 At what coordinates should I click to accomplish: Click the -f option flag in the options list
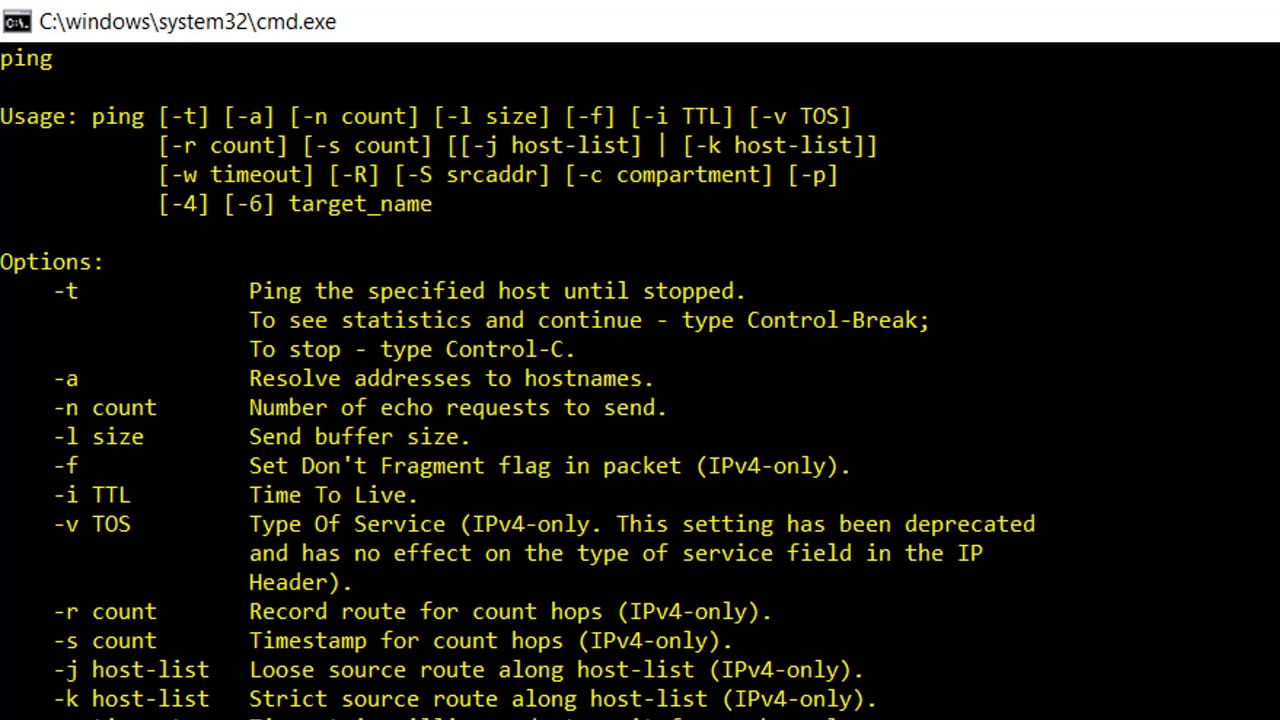[x=66, y=465]
